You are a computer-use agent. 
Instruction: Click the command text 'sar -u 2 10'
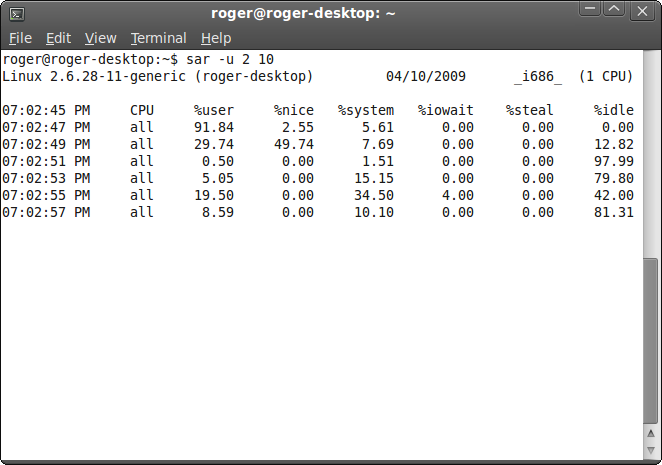230,59
